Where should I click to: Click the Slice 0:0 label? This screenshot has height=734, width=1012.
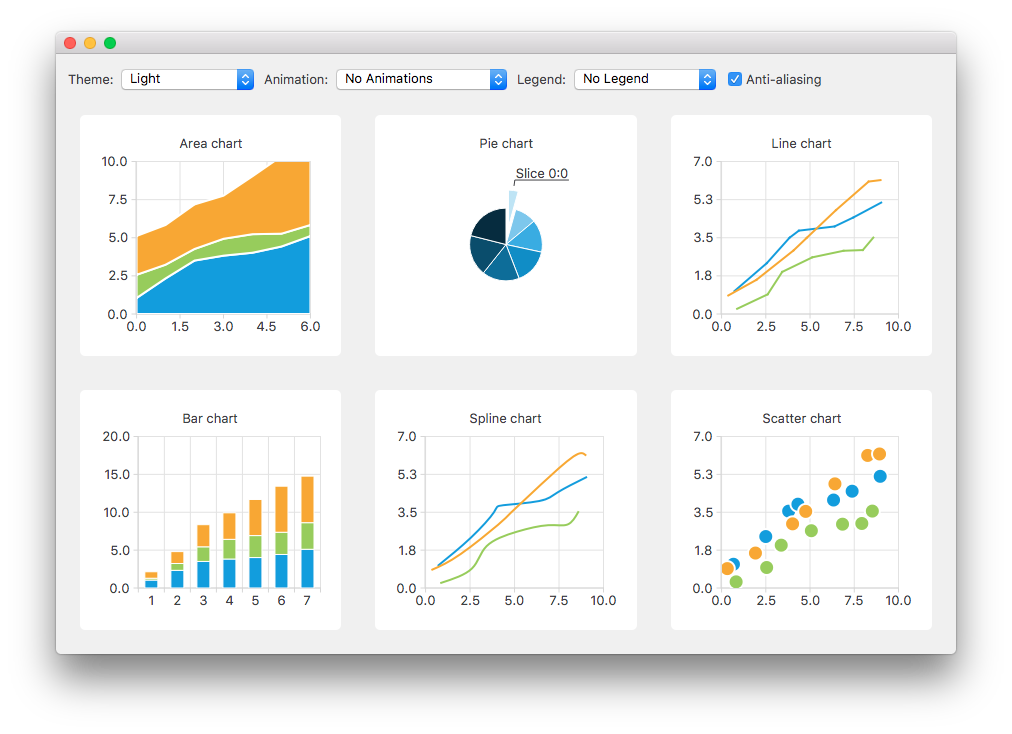(x=541, y=173)
